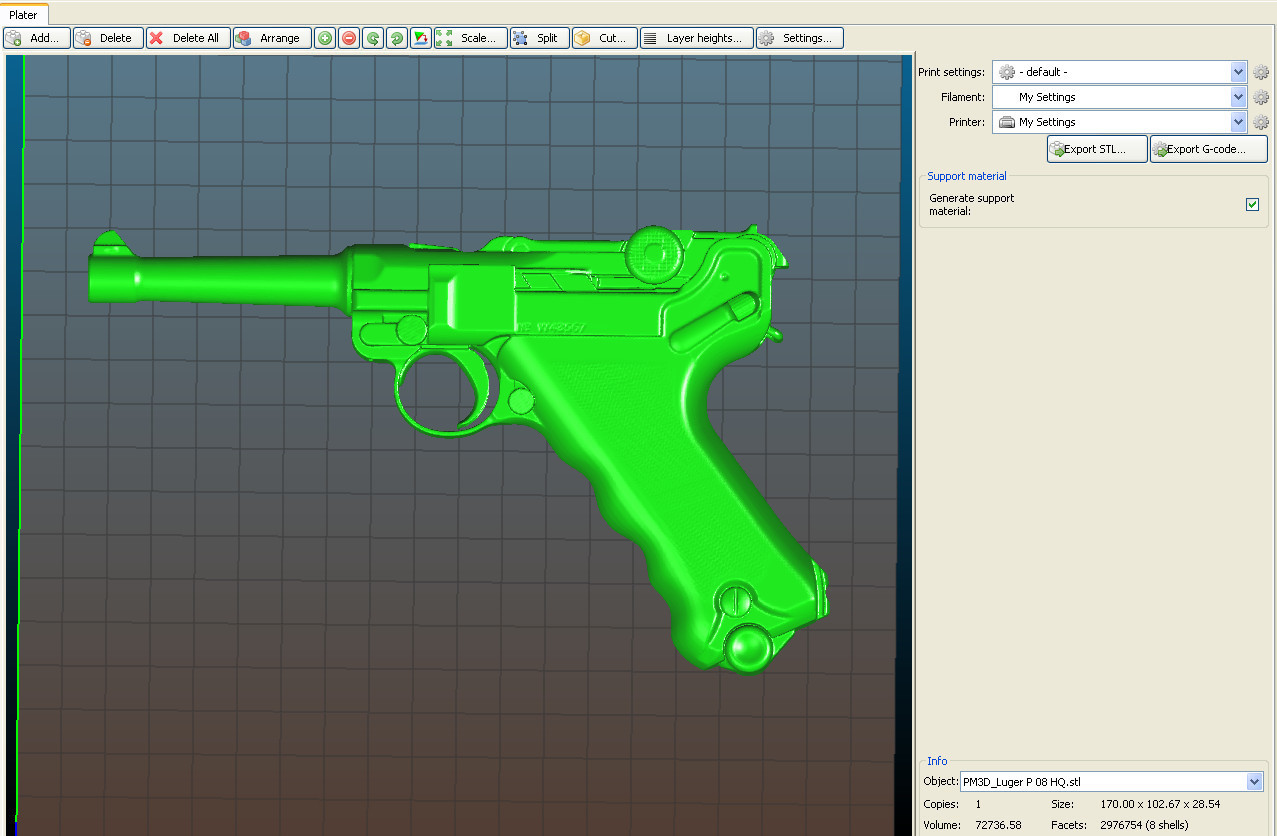This screenshot has height=836, width=1277.
Task: Switch to the Plater tab
Action: (23, 15)
